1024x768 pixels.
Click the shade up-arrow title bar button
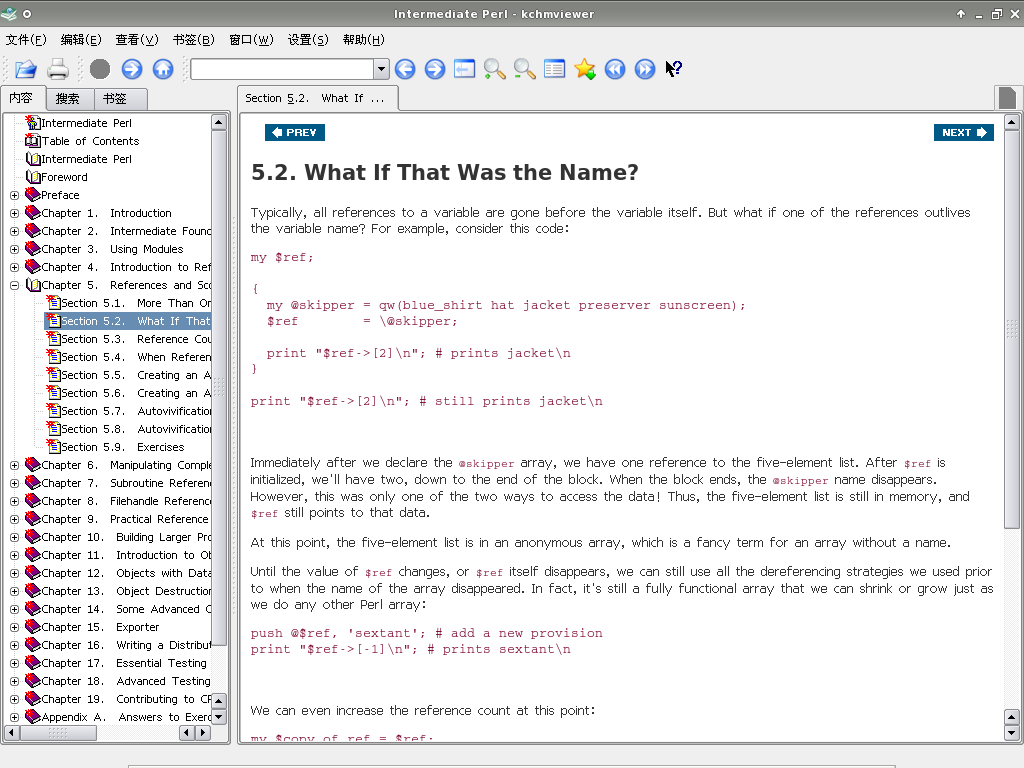point(961,14)
